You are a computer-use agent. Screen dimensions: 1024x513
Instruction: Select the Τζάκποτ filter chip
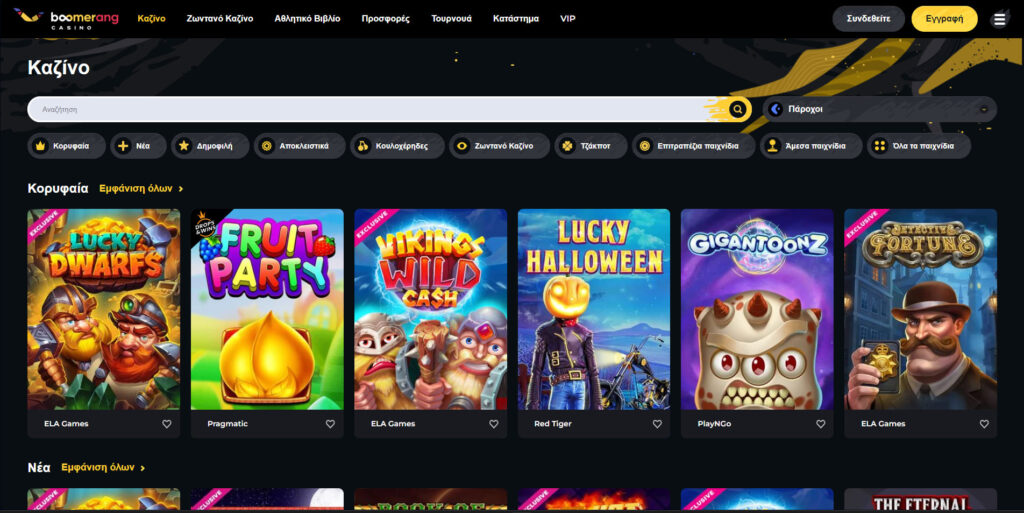pos(591,146)
